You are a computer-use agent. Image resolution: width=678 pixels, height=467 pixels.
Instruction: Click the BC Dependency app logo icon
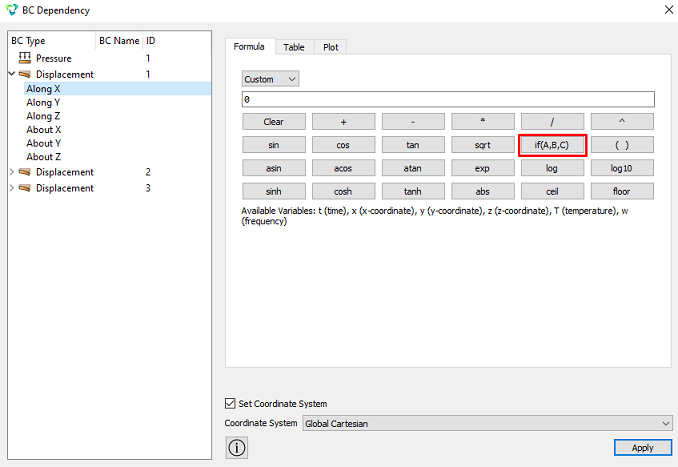coord(12,10)
